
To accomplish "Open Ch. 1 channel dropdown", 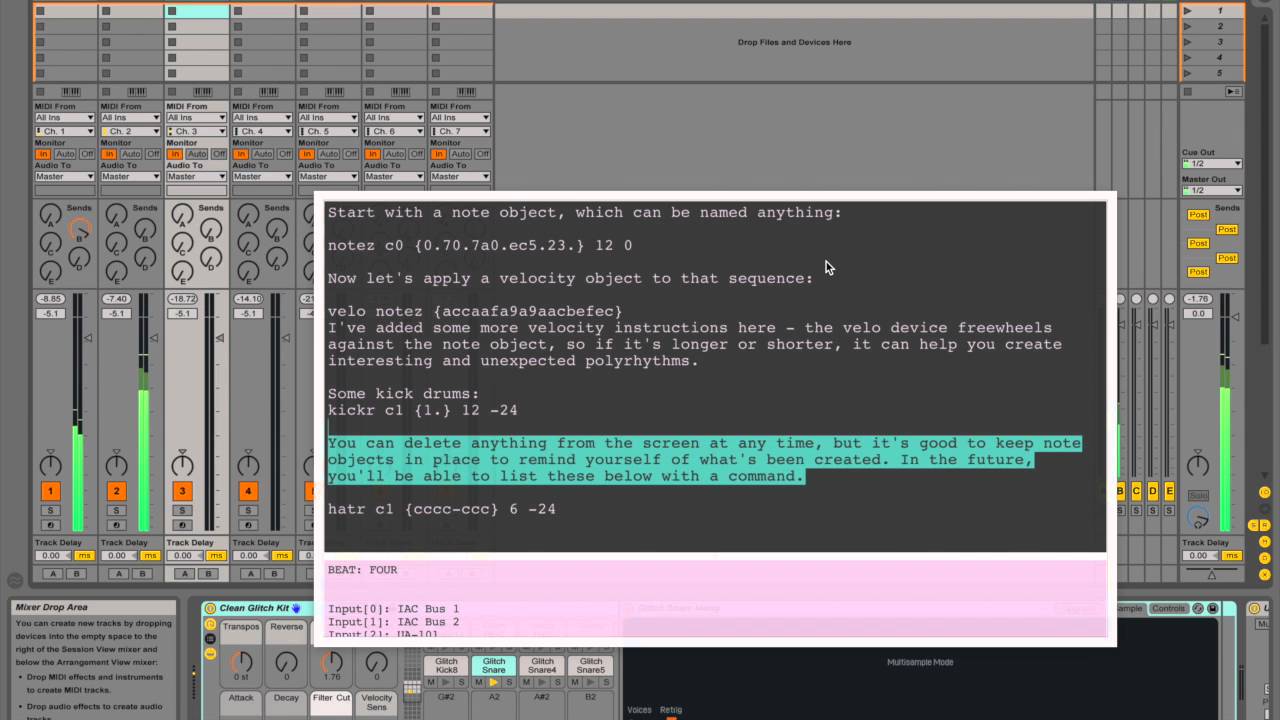I will click(x=65, y=131).
